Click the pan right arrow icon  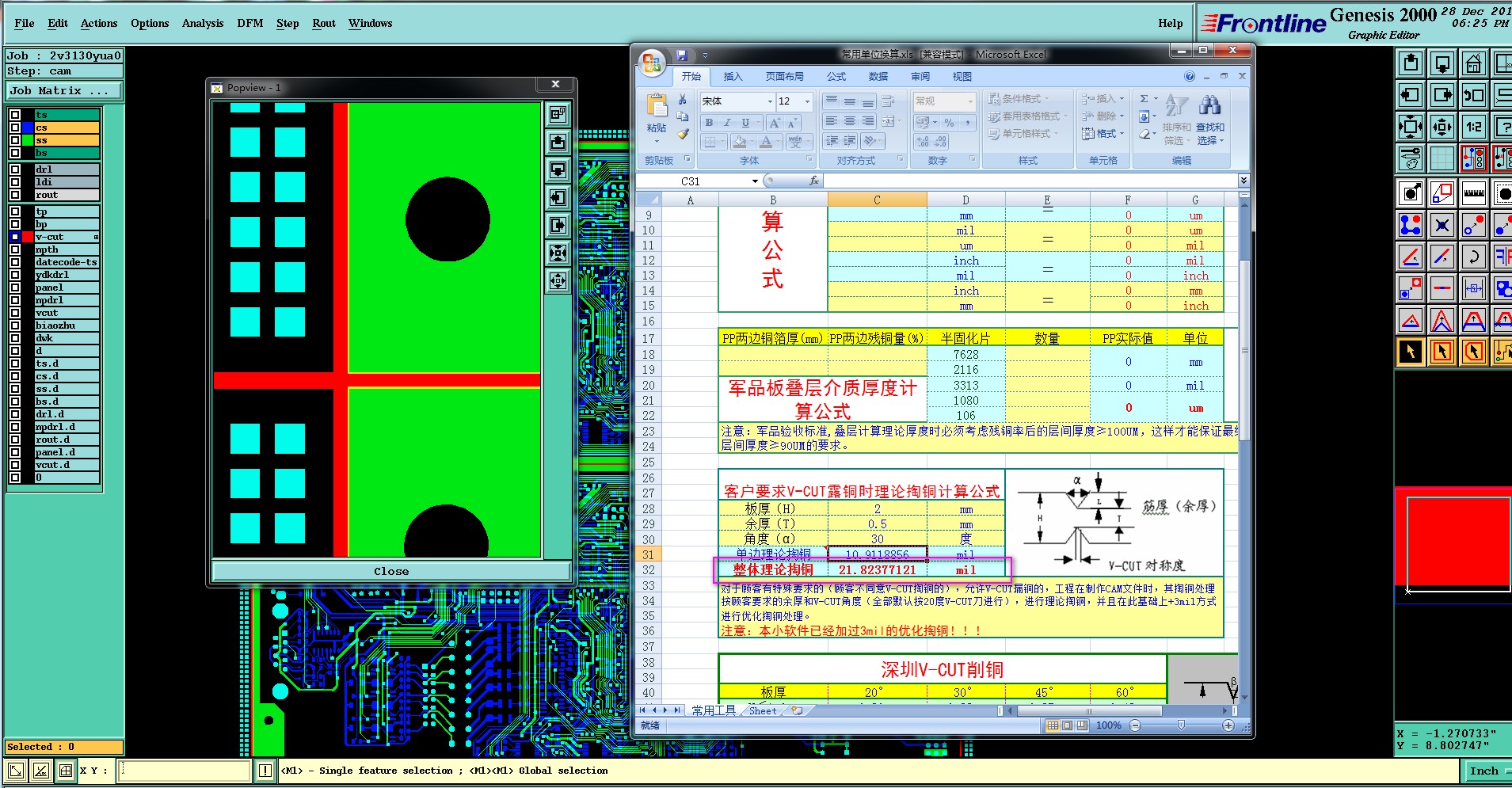click(1442, 95)
